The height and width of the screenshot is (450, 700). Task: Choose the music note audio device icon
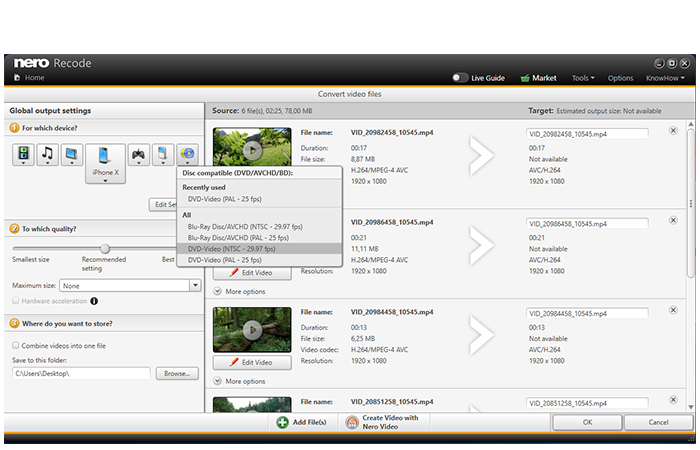47,155
